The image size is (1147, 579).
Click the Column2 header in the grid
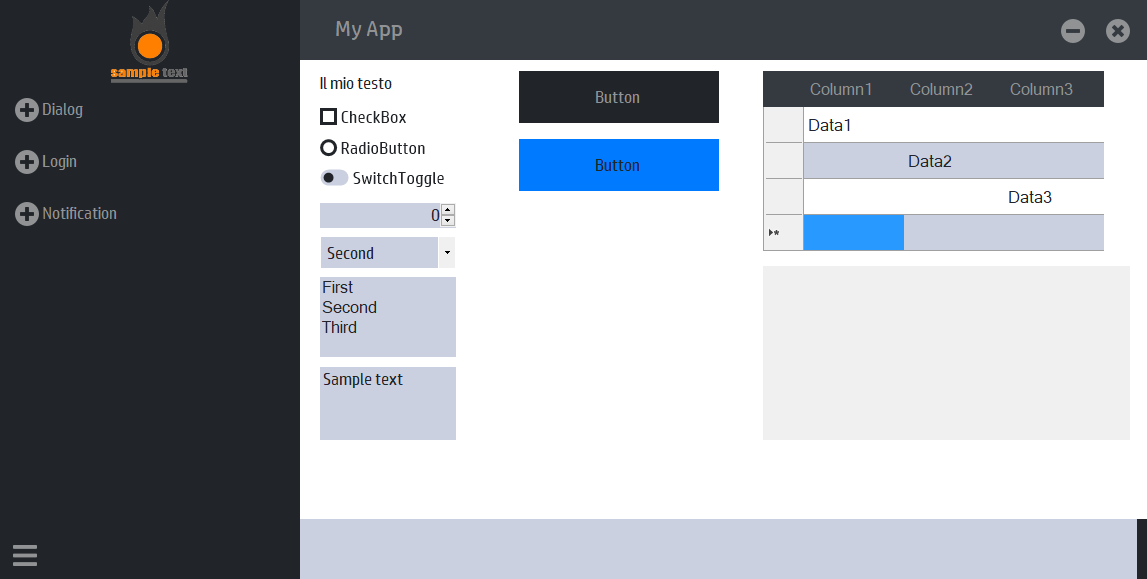941,89
